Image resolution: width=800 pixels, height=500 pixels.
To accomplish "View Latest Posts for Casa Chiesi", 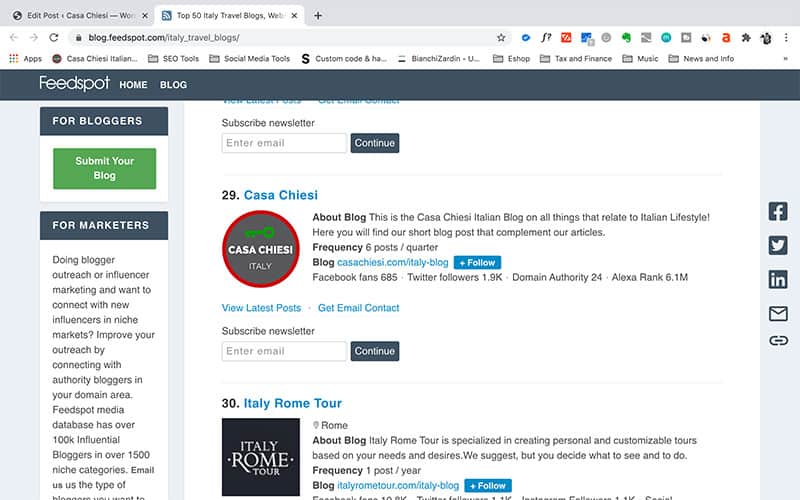I will 261,308.
